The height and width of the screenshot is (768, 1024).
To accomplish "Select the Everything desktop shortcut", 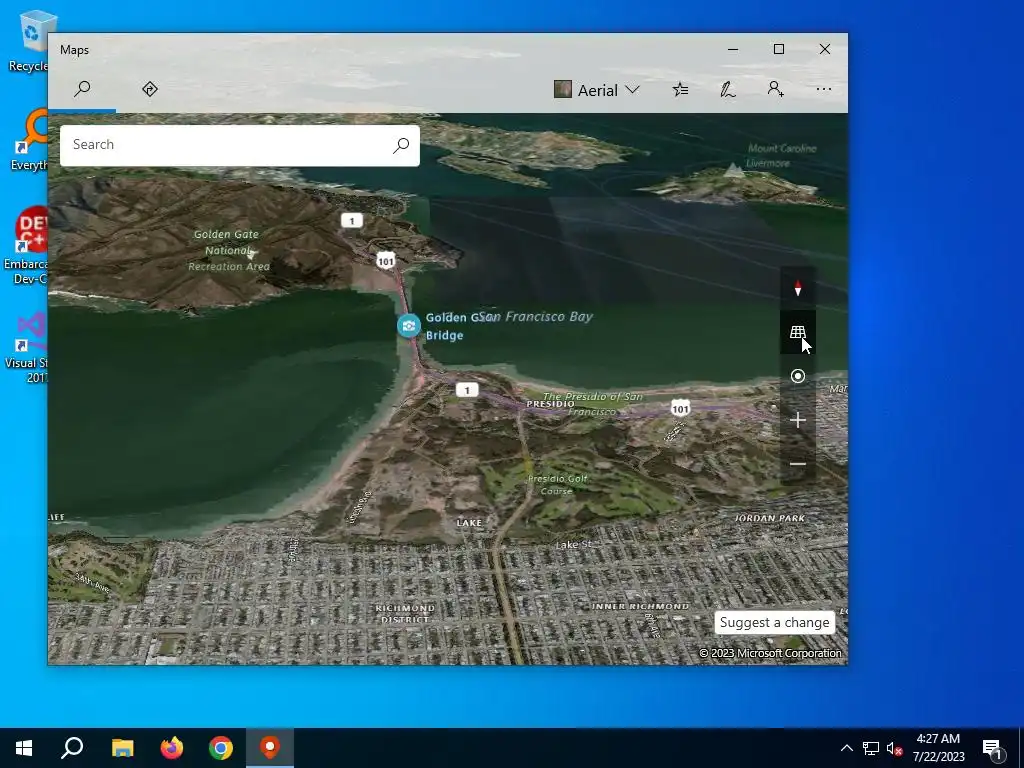I will 31,140.
